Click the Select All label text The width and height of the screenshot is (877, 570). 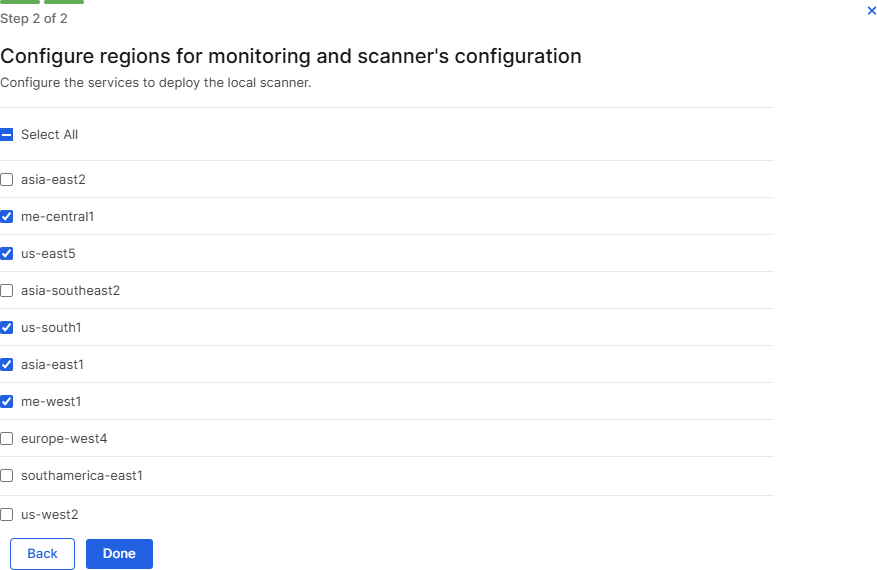pos(49,135)
